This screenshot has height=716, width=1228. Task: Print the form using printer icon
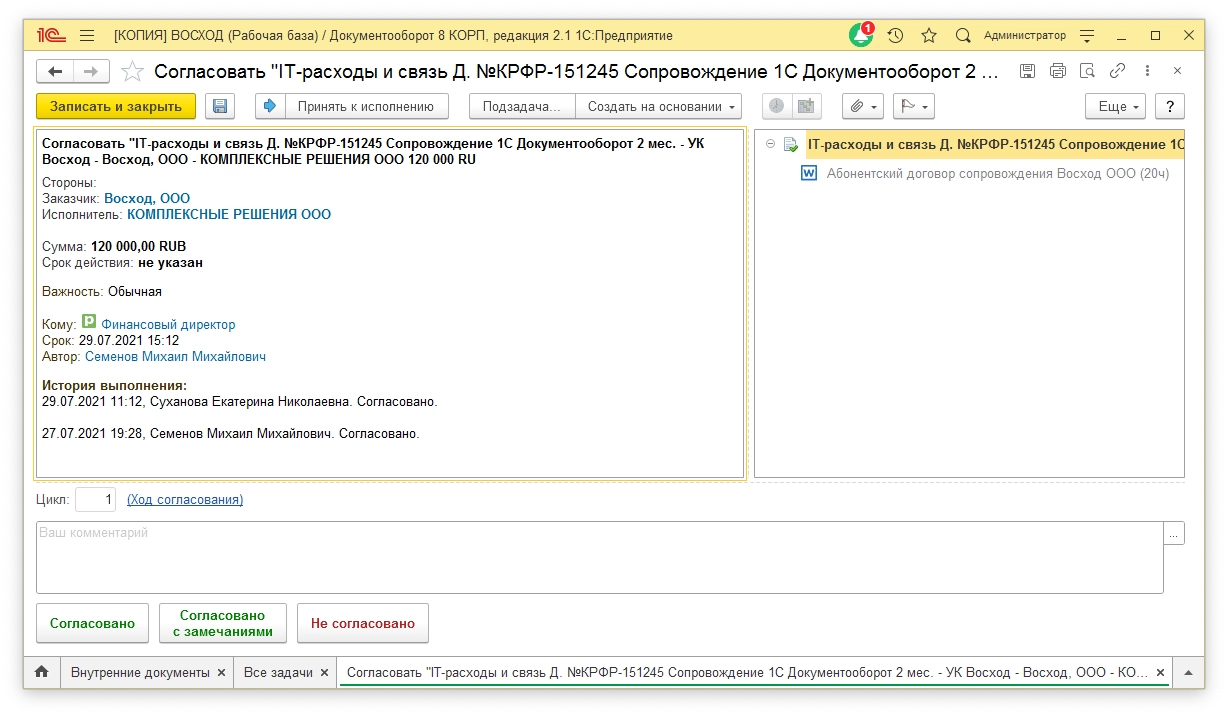(1058, 71)
